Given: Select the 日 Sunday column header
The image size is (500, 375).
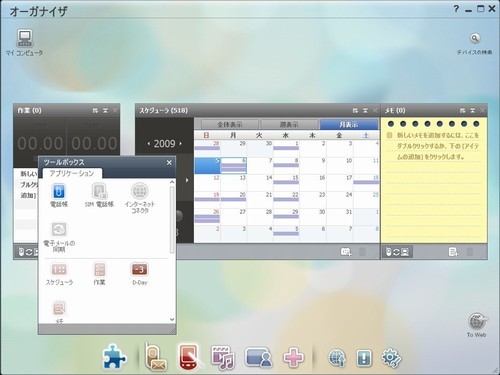Looking at the screenshot, I should pos(206,135).
